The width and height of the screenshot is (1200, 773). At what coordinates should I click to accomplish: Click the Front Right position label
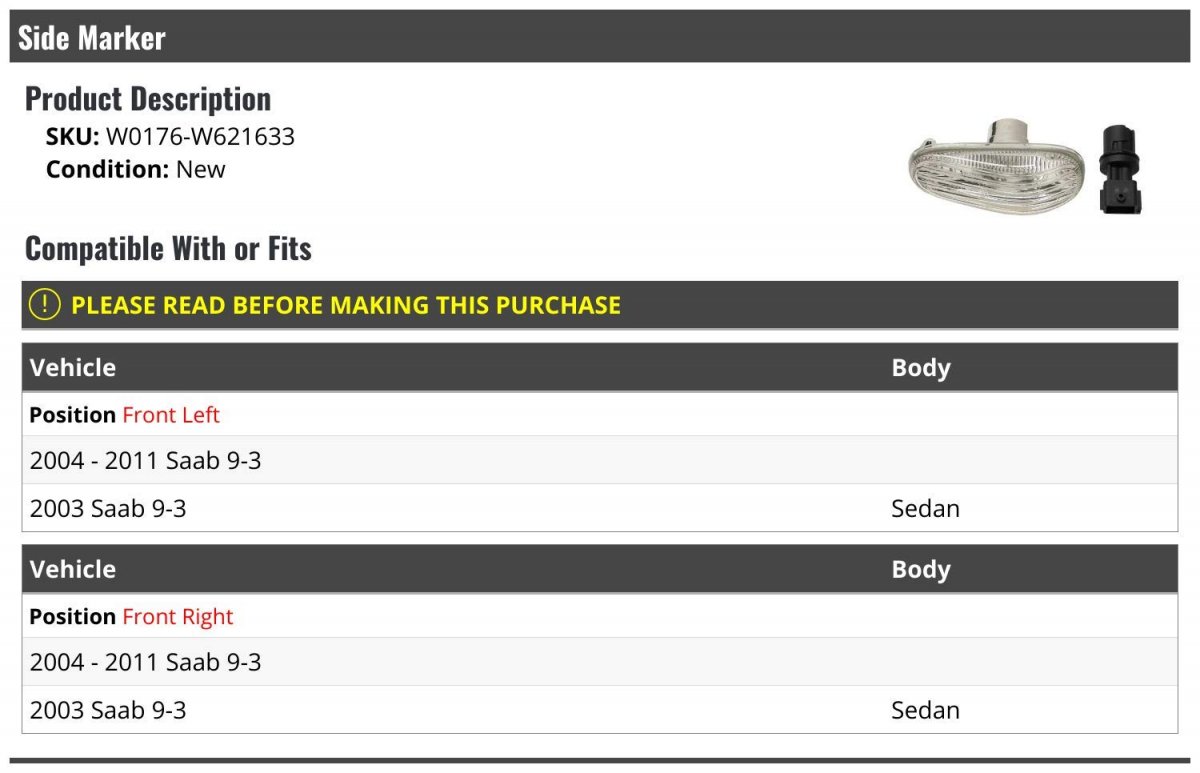click(x=178, y=616)
